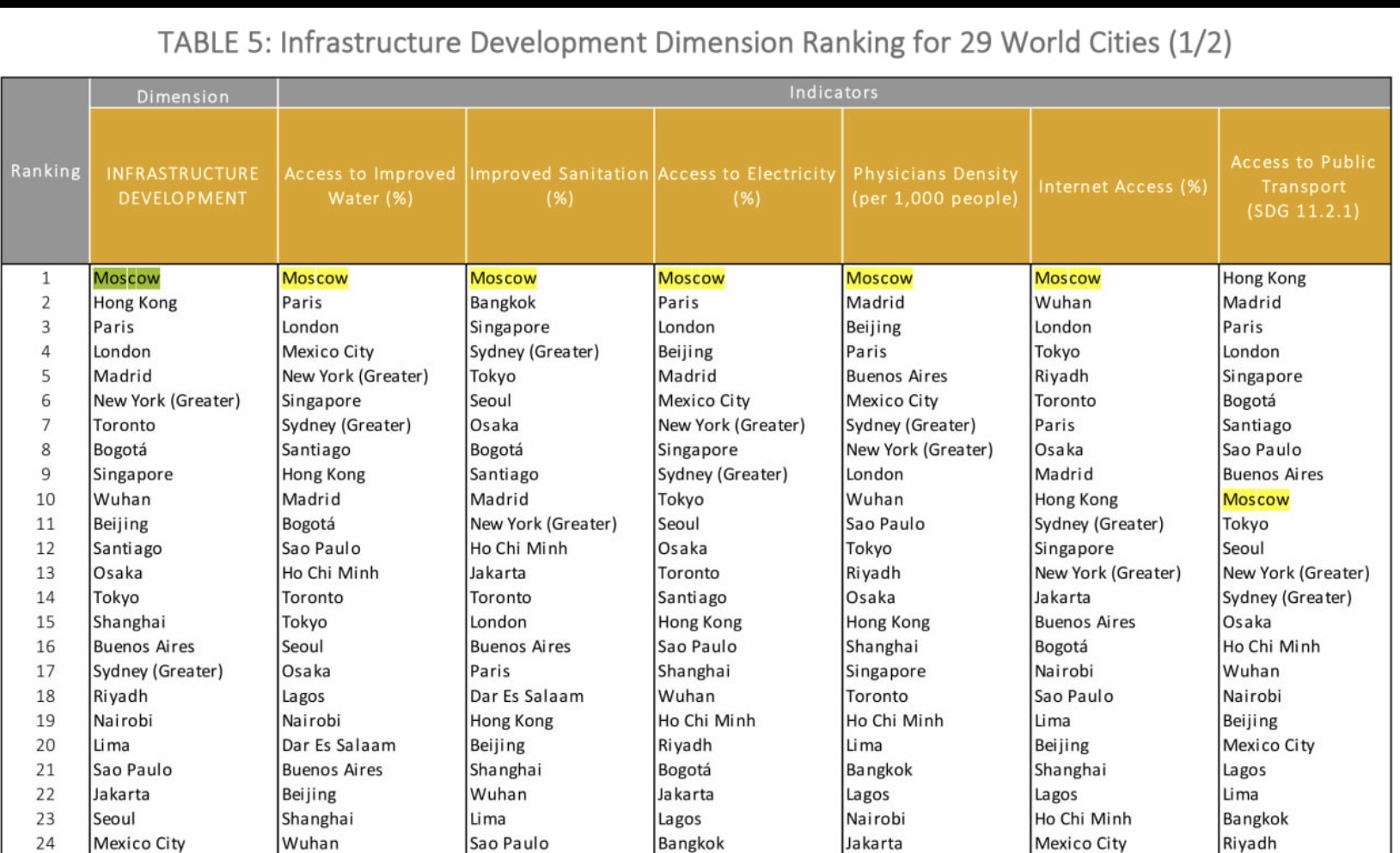
Task: Click highlighted Moscow in Physicians Density column
Action: (x=879, y=277)
